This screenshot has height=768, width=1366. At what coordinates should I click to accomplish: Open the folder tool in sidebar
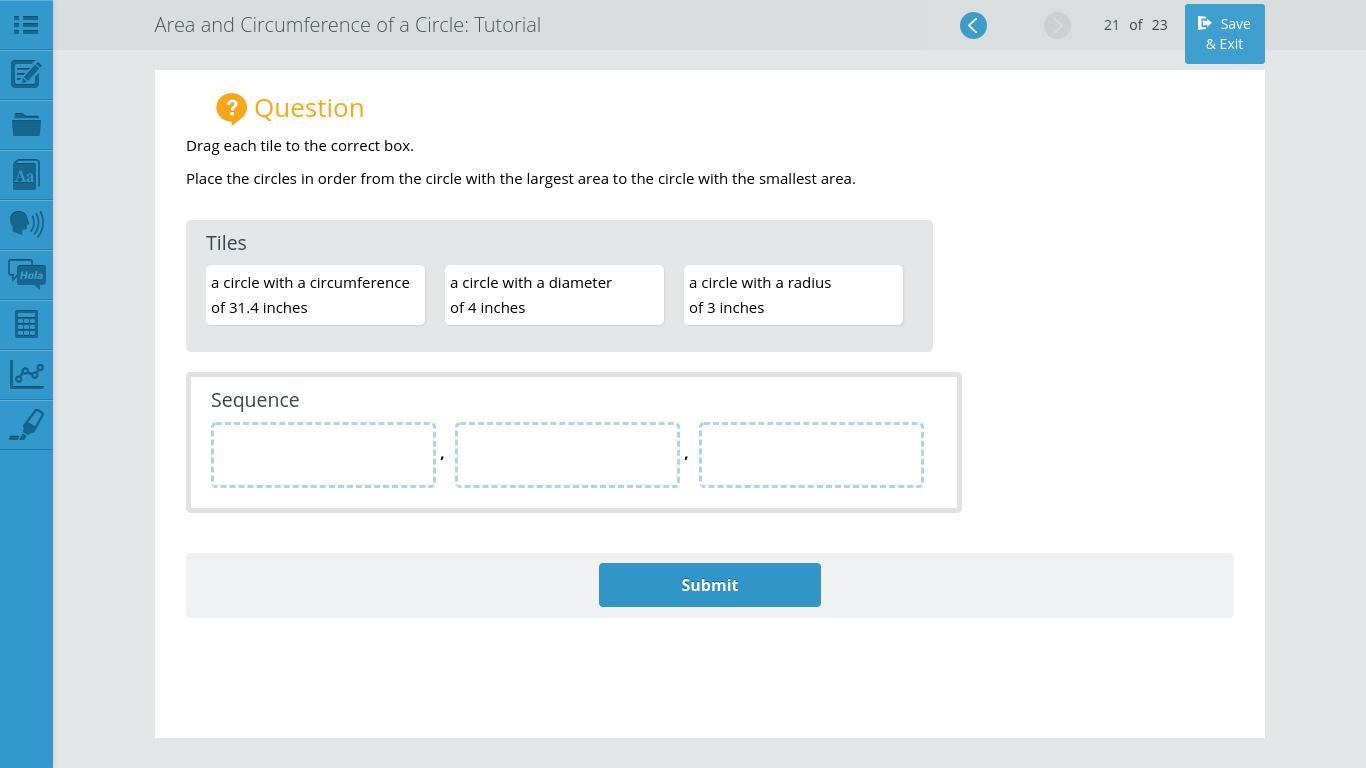[x=26, y=125]
